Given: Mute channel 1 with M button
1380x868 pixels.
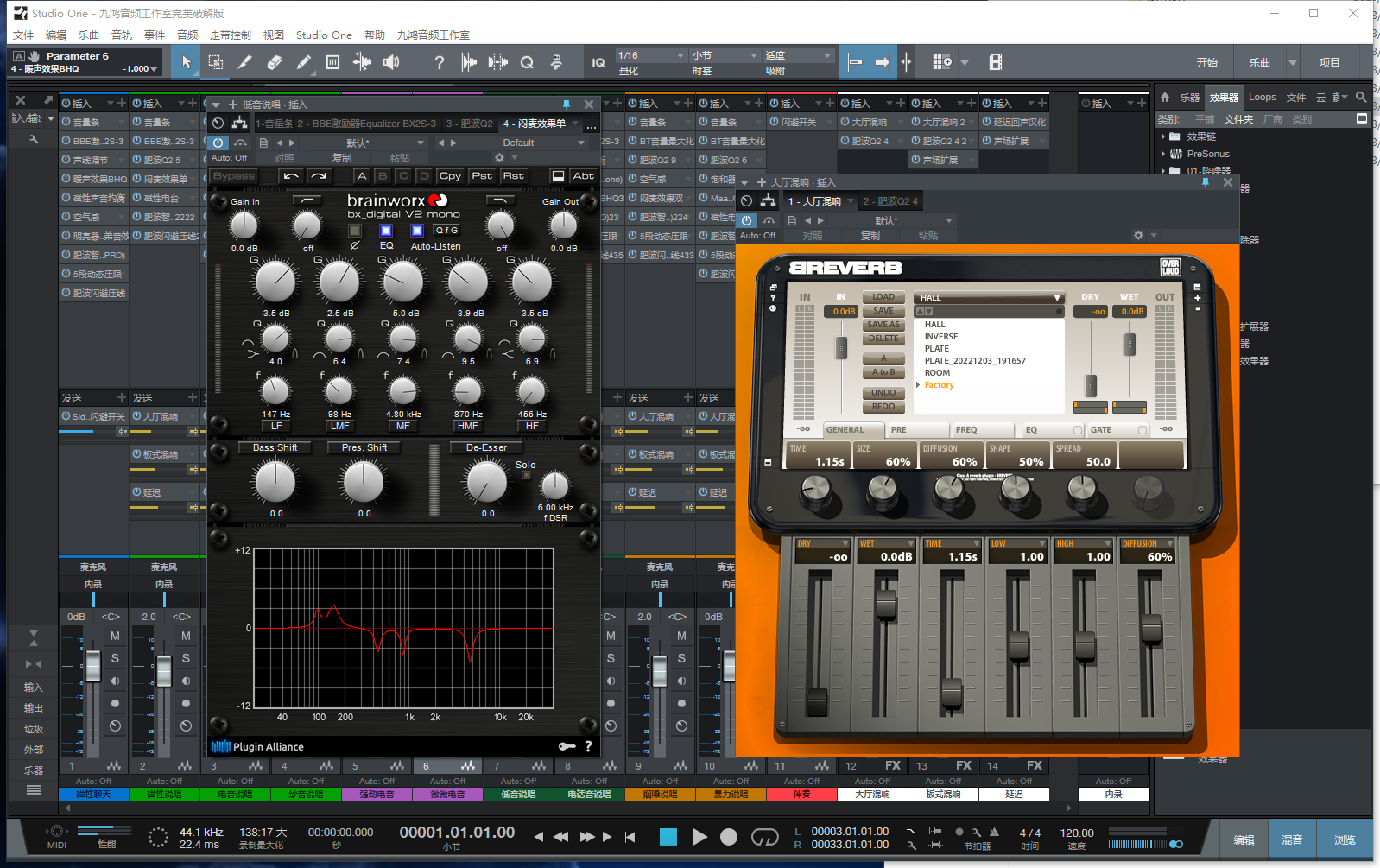Looking at the screenshot, I should click(x=115, y=636).
